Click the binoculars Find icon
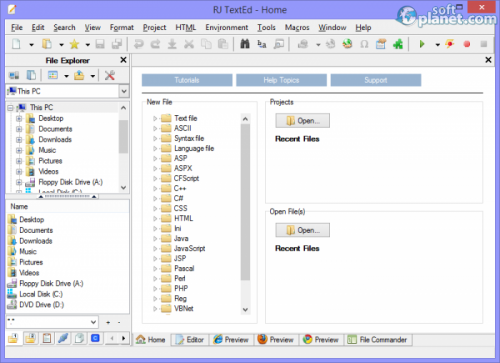The height and width of the screenshot is (363, 500). [245, 44]
